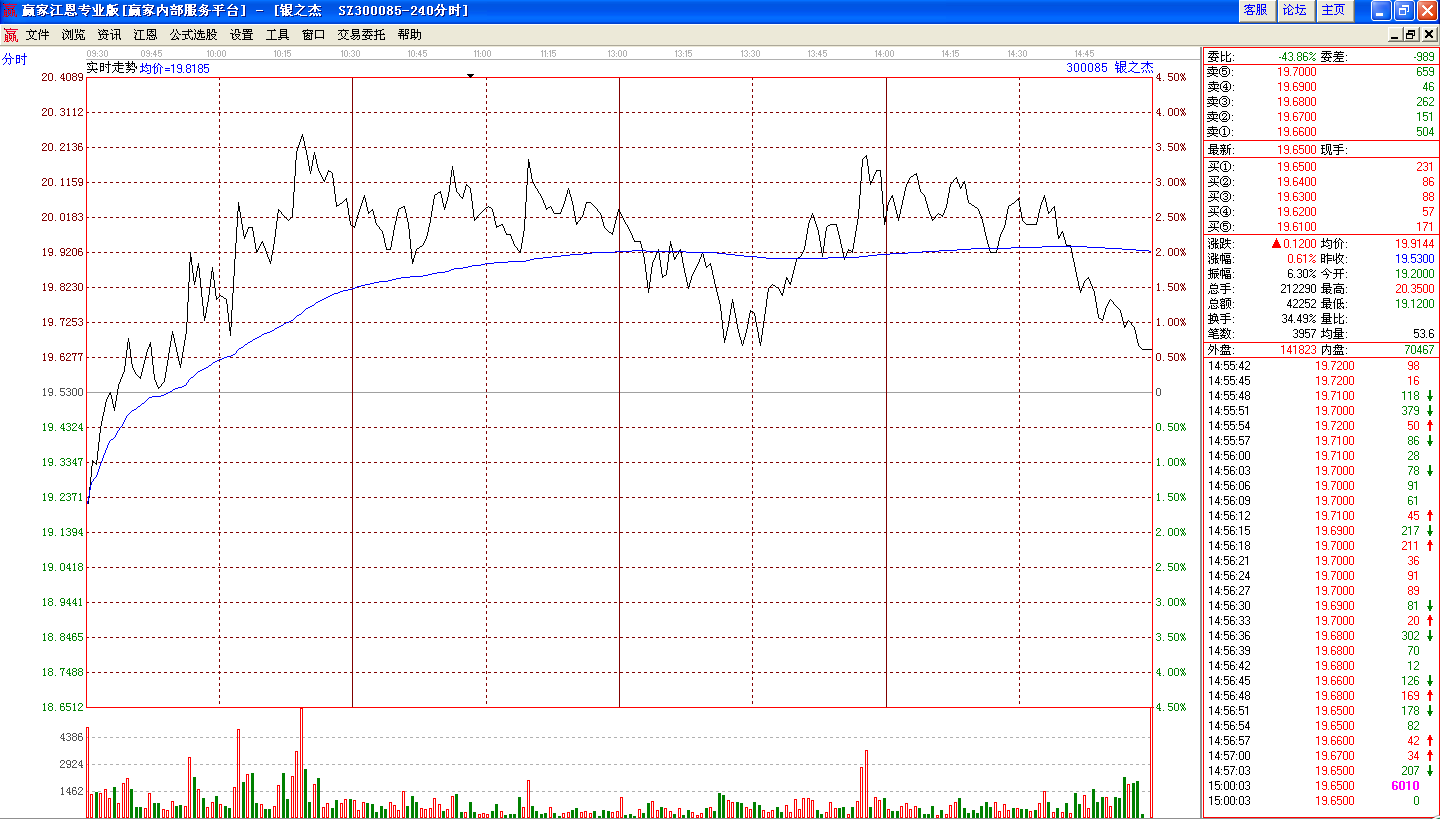Click the 笔数 value 3957
The image size is (1440, 819).
tap(1305, 333)
